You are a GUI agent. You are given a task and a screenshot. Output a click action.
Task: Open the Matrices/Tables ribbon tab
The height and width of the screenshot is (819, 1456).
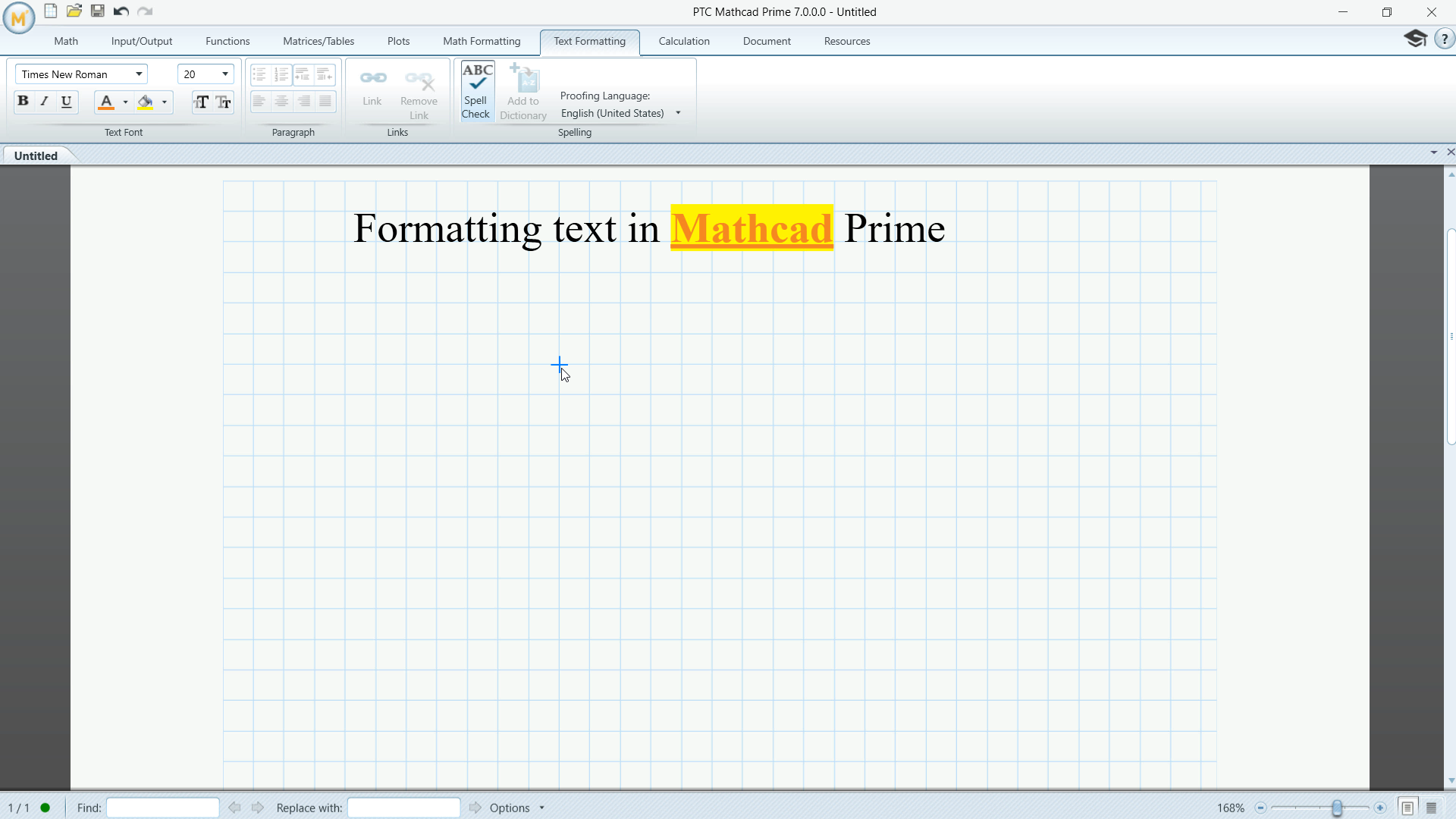[x=318, y=41]
